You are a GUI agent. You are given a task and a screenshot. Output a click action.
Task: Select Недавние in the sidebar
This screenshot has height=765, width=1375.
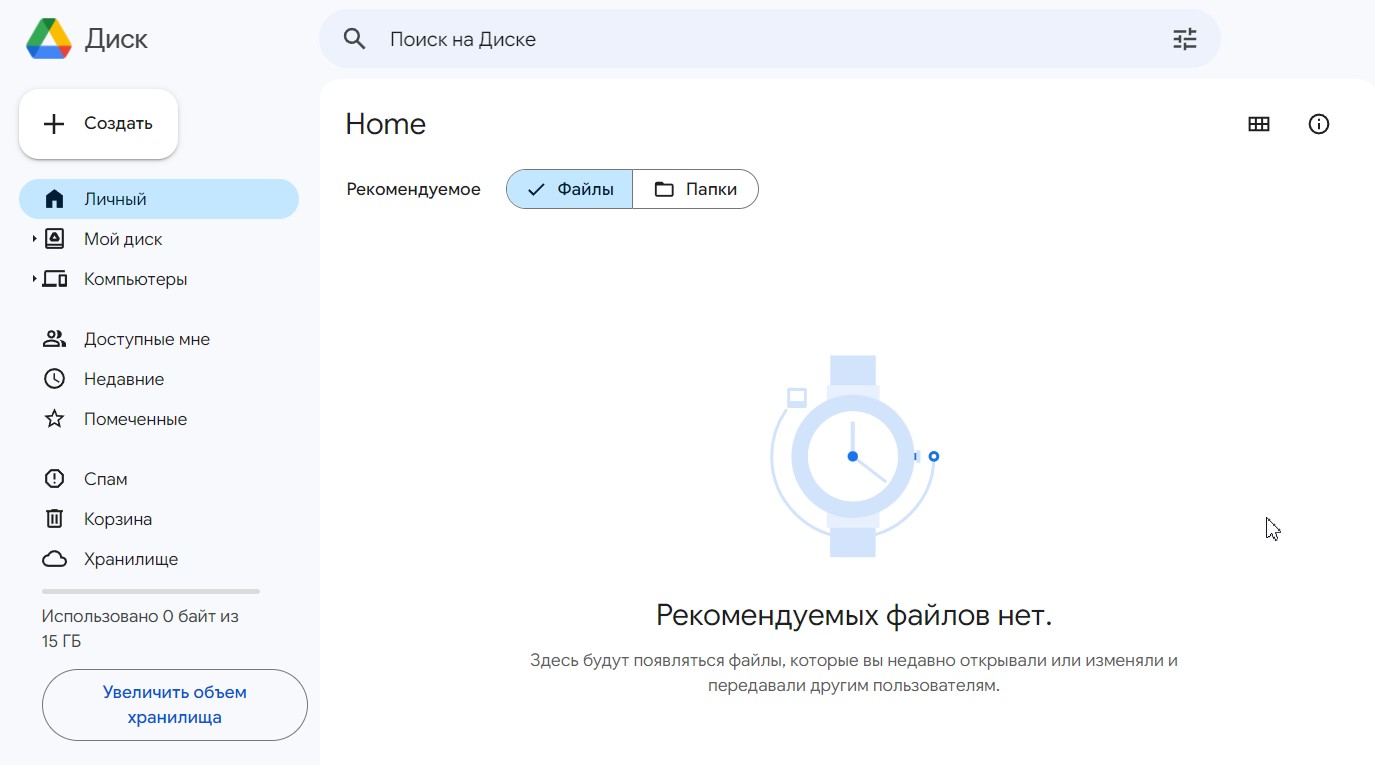click(x=122, y=378)
